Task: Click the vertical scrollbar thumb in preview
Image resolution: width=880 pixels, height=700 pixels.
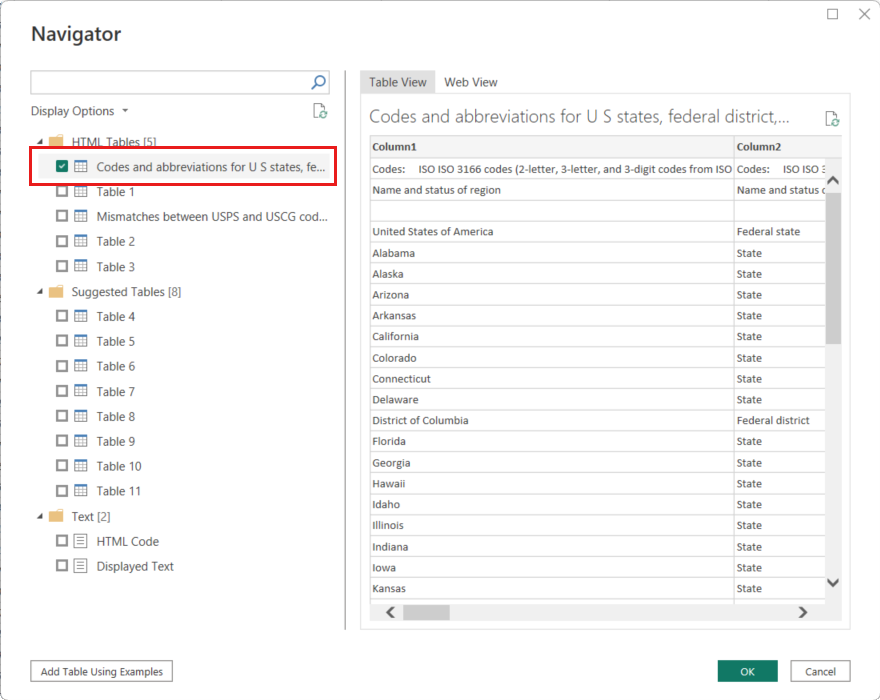Action: tap(833, 268)
